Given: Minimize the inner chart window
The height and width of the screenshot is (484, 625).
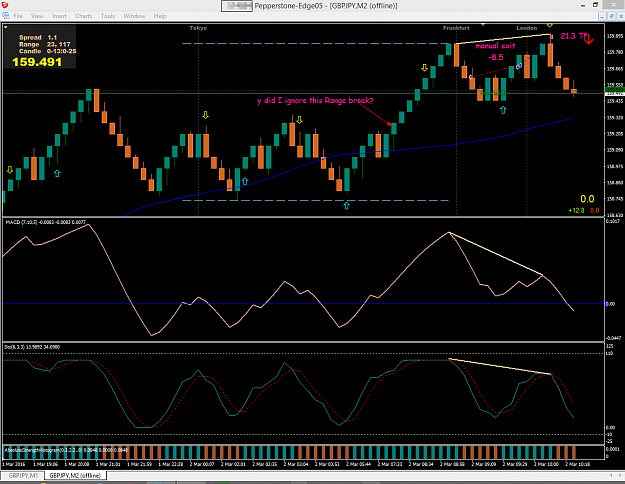Looking at the screenshot, I should click(x=603, y=16).
